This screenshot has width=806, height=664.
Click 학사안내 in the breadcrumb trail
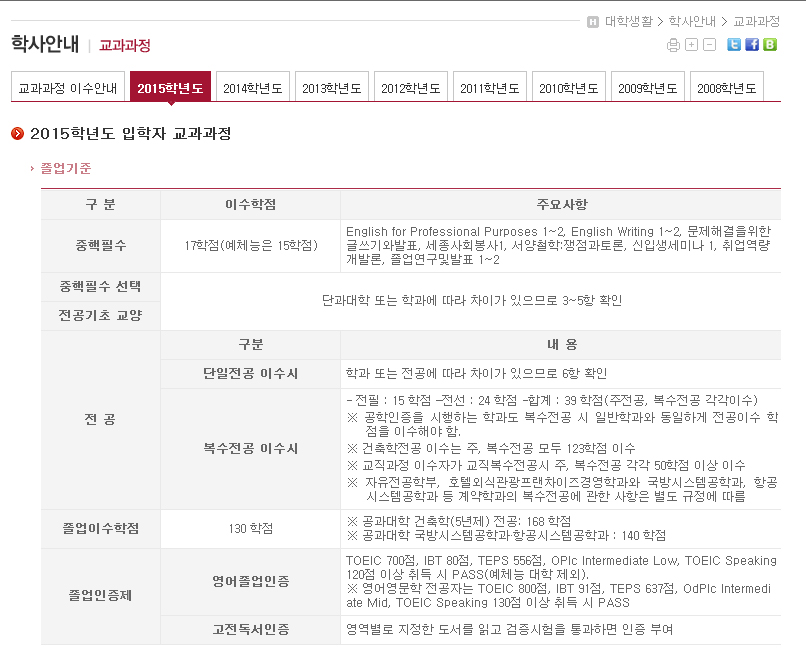[693, 22]
